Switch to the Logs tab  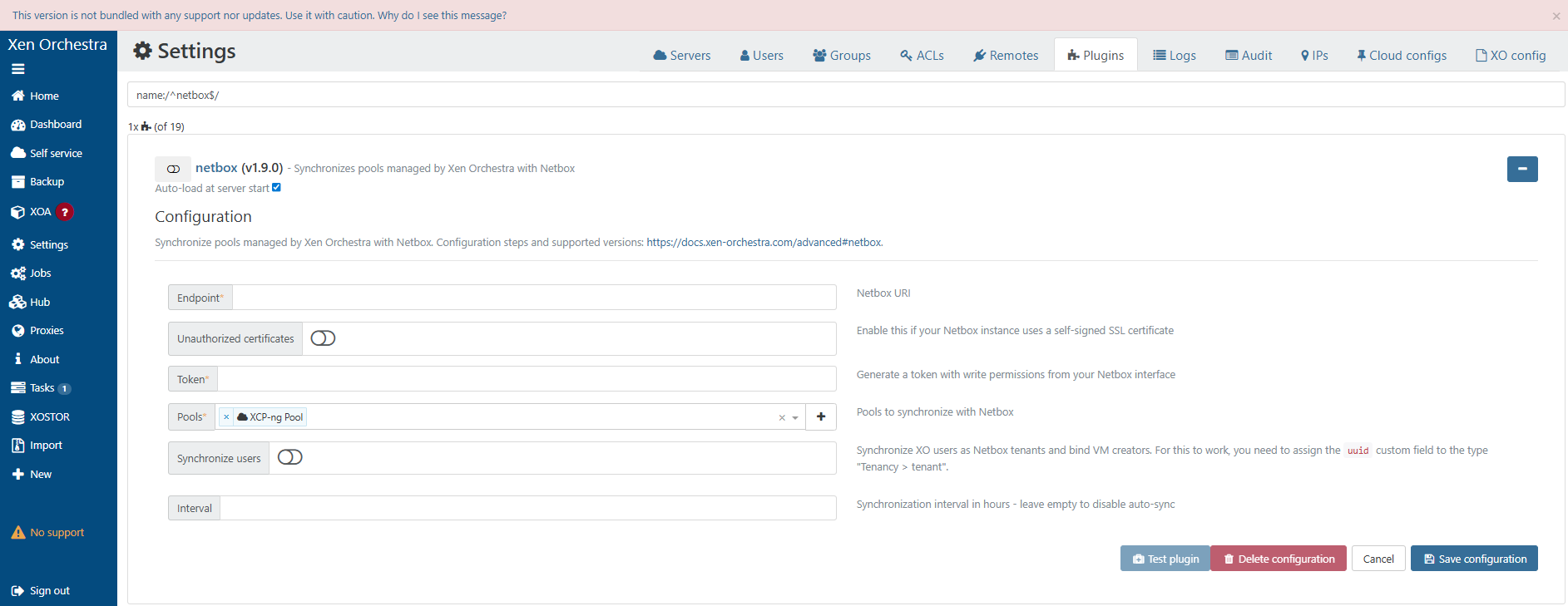[x=1175, y=56]
